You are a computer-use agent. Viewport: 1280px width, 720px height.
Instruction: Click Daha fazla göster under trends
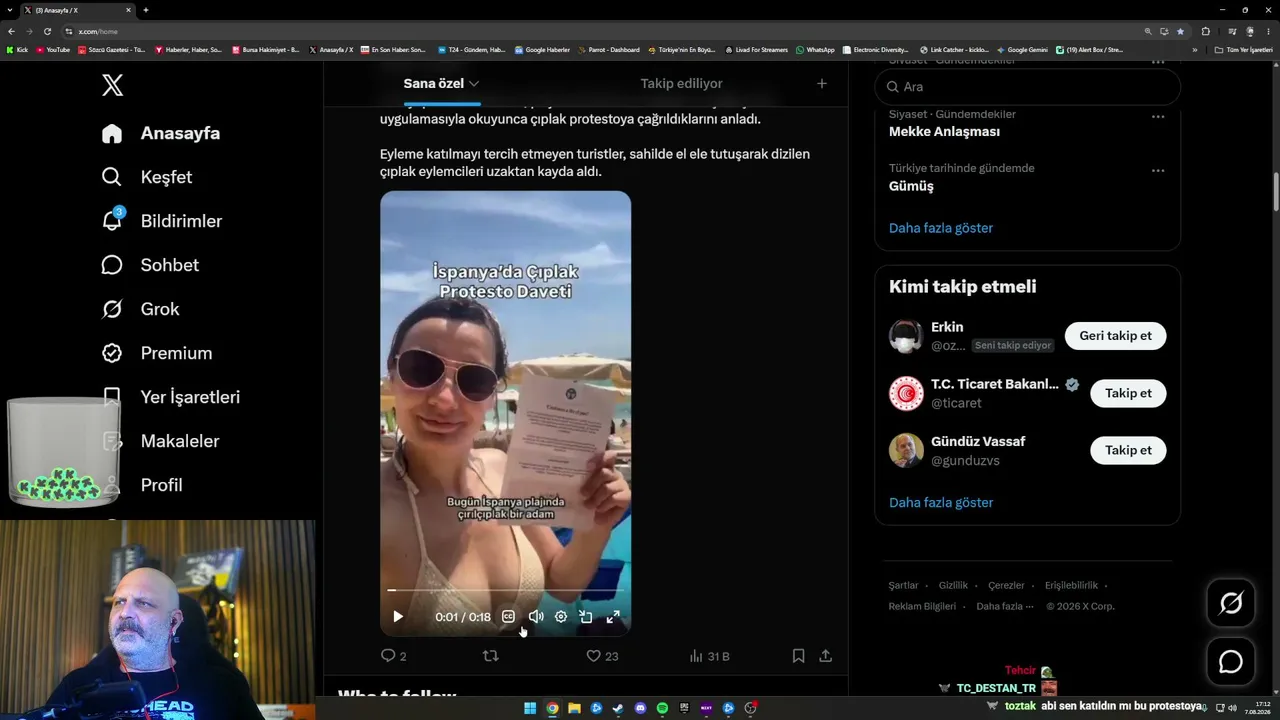coord(941,228)
